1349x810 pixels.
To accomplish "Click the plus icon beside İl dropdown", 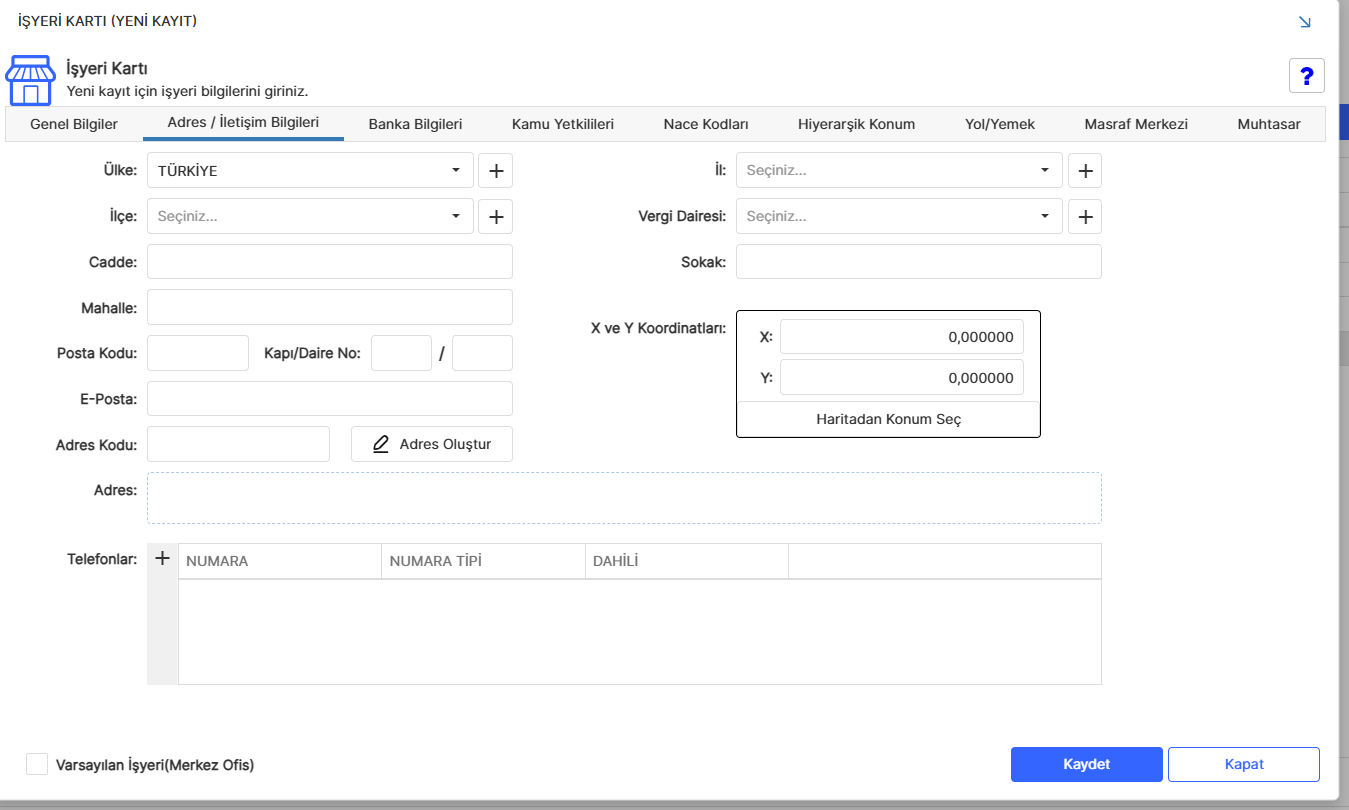I will pyautogui.click(x=1085, y=171).
